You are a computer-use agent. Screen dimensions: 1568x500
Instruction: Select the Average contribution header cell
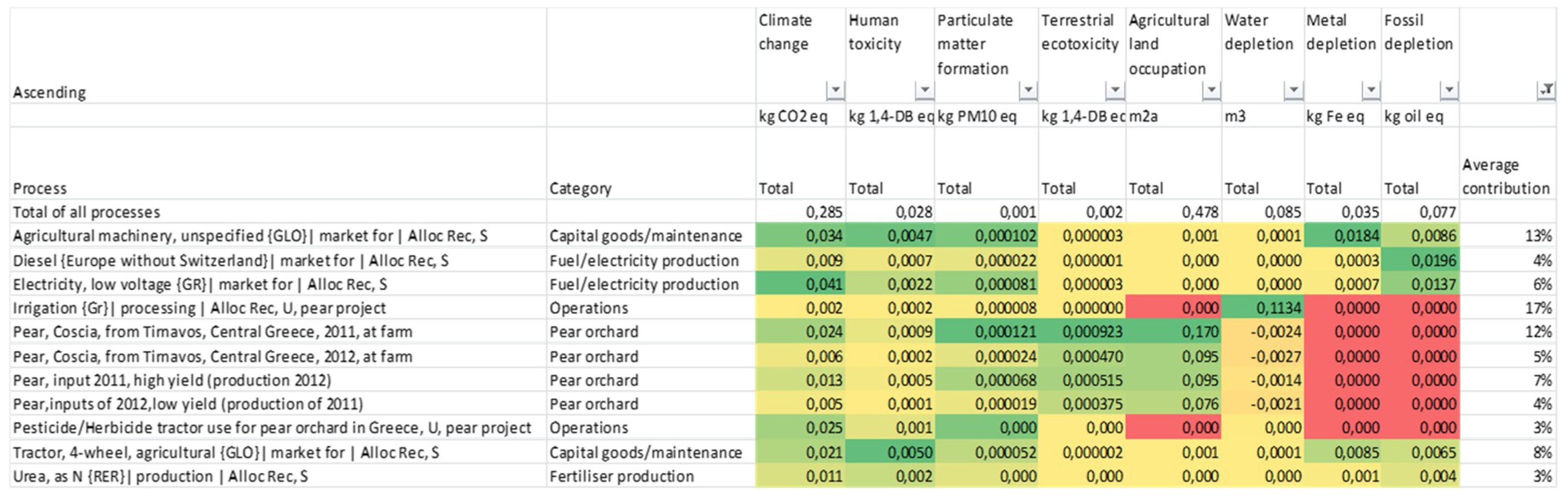tap(1506, 176)
